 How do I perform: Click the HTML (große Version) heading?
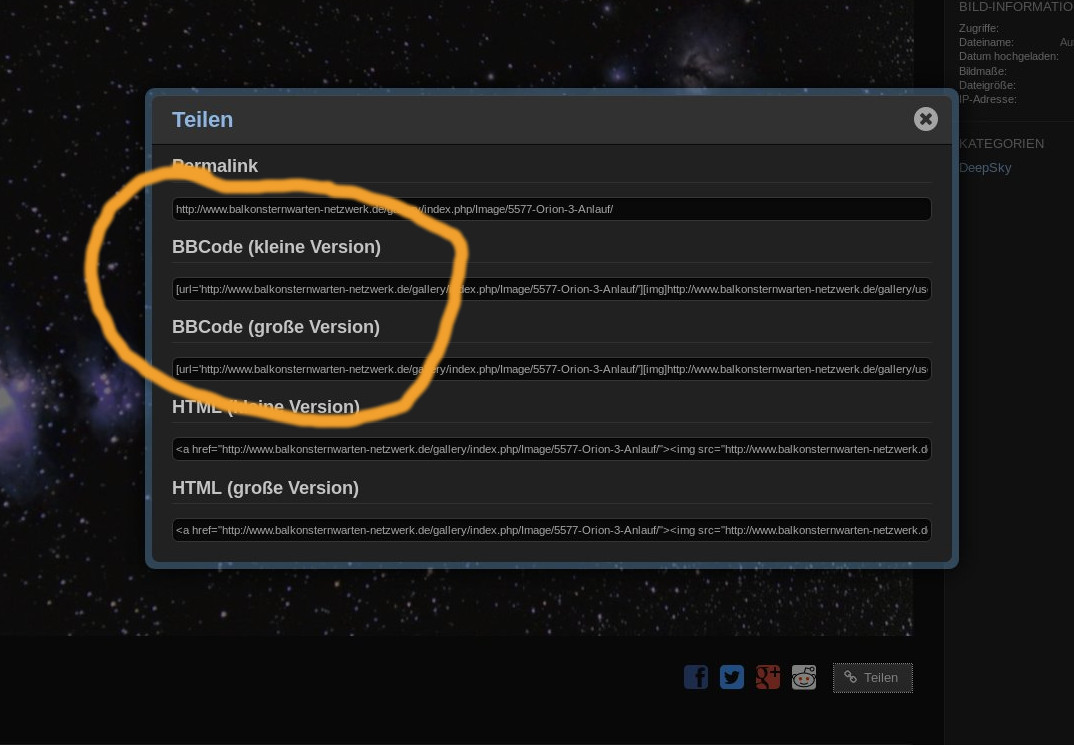(265, 488)
